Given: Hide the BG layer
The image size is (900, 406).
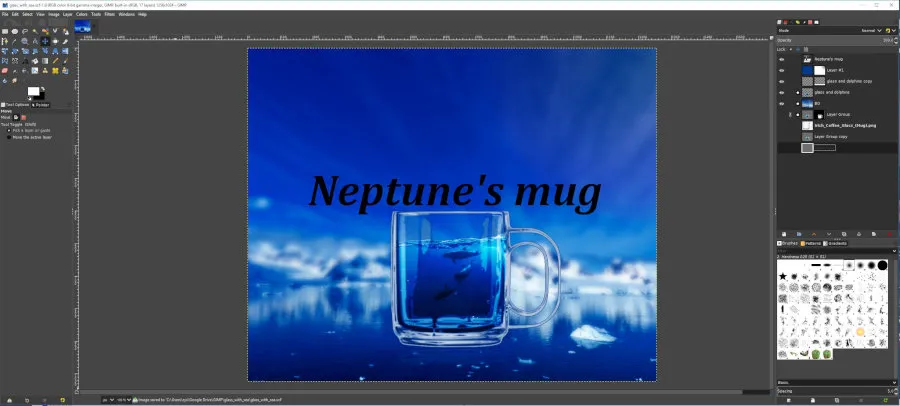Looking at the screenshot, I should [781, 103].
